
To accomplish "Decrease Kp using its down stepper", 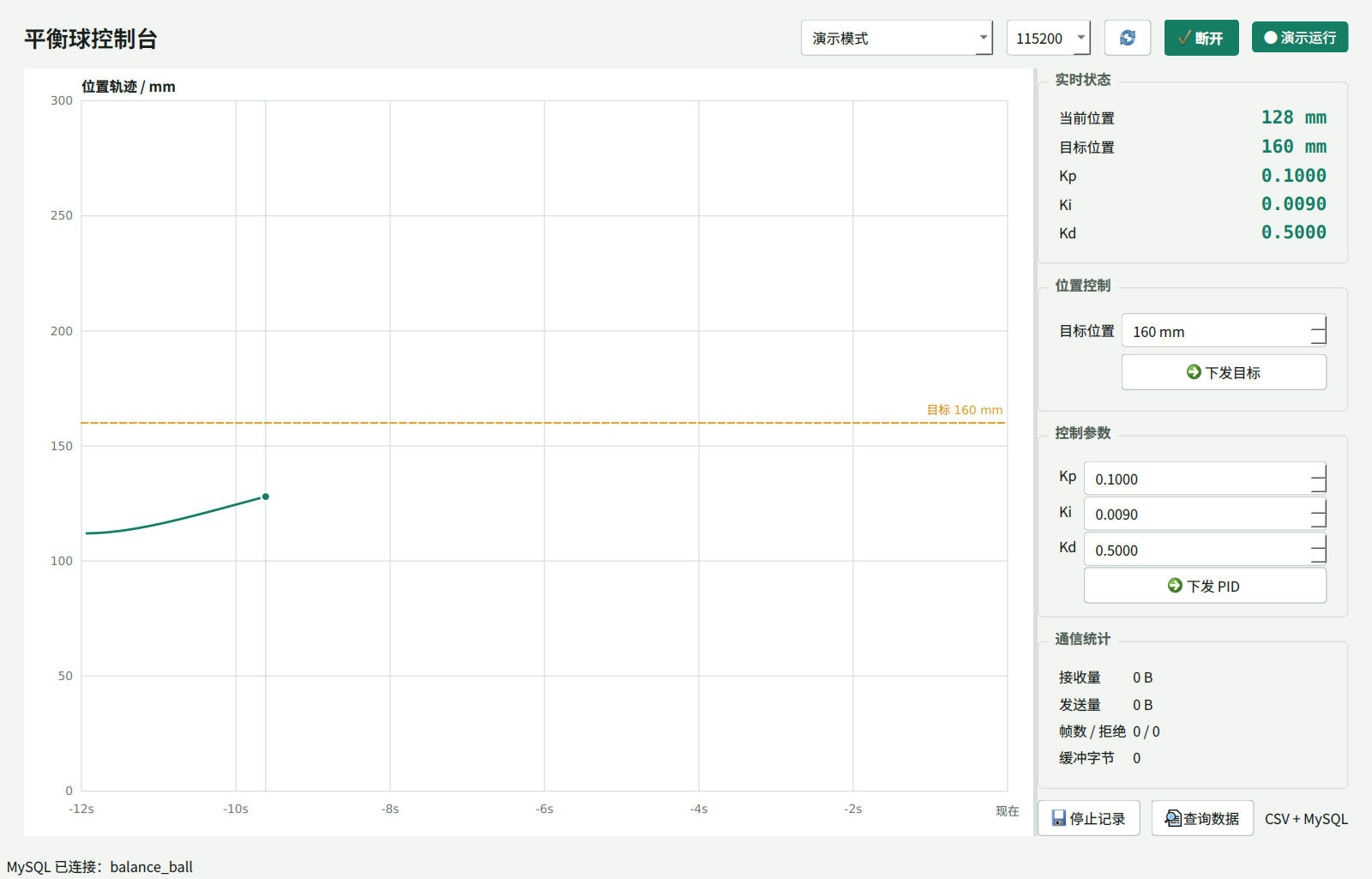I will tap(1319, 486).
